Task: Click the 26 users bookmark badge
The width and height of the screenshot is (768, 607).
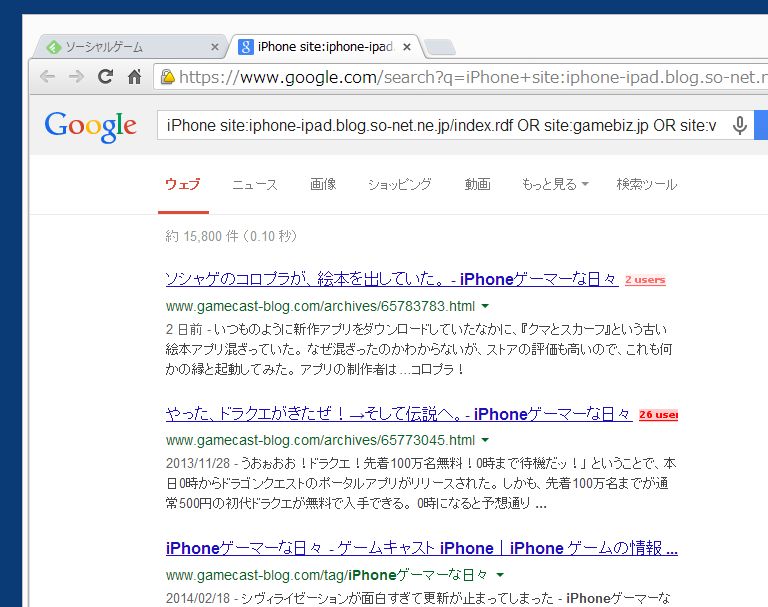Action: [658, 415]
